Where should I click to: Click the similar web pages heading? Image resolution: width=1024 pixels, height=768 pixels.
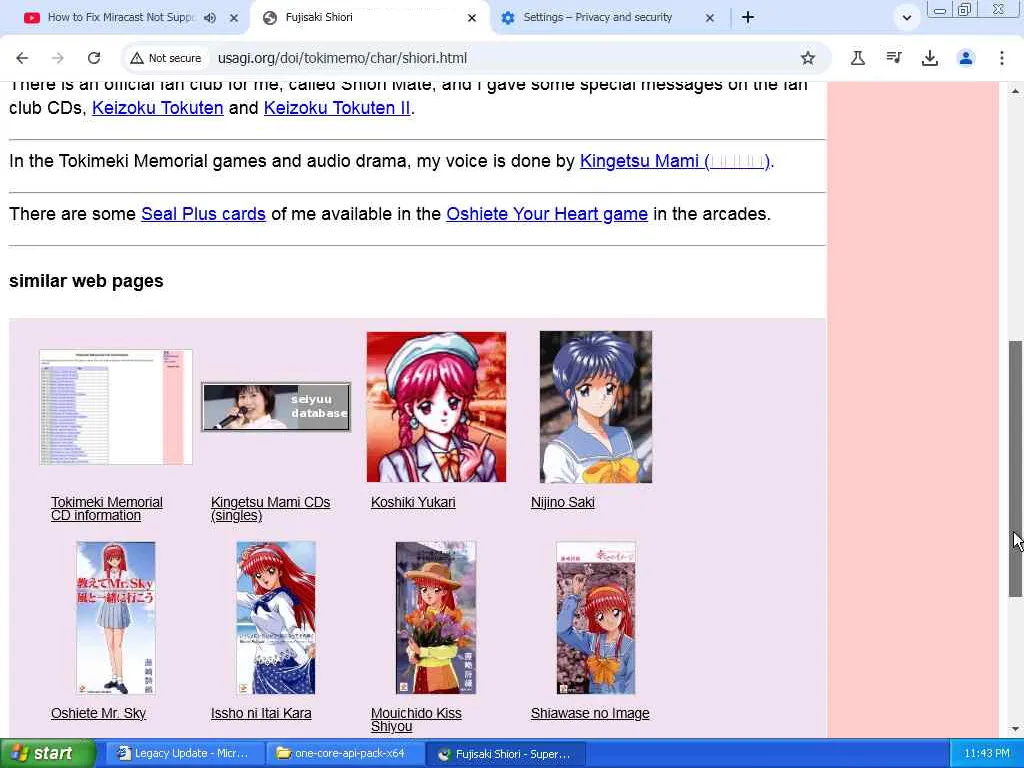click(x=86, y=281)
